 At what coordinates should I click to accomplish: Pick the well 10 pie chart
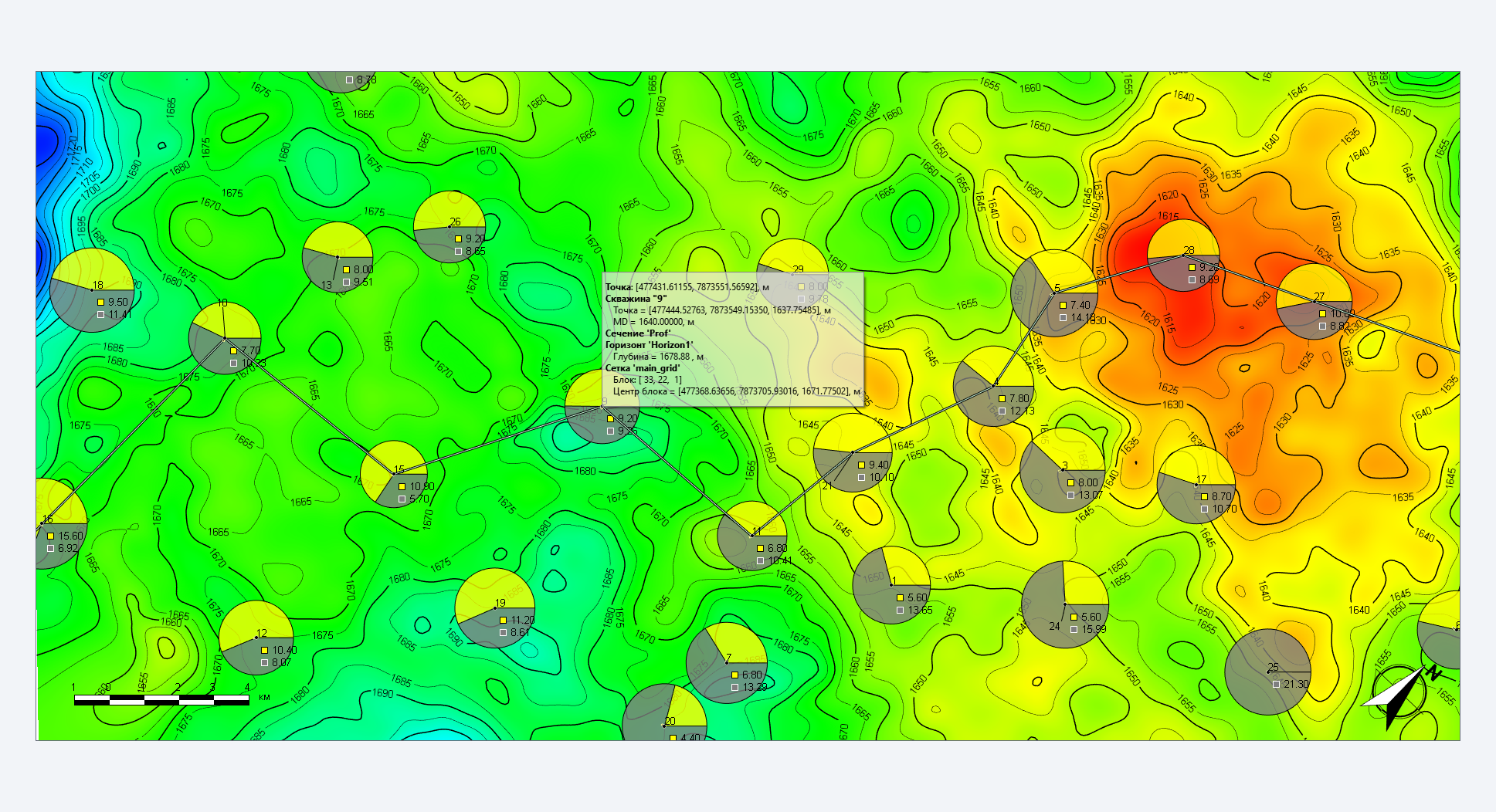coord(225,338)
